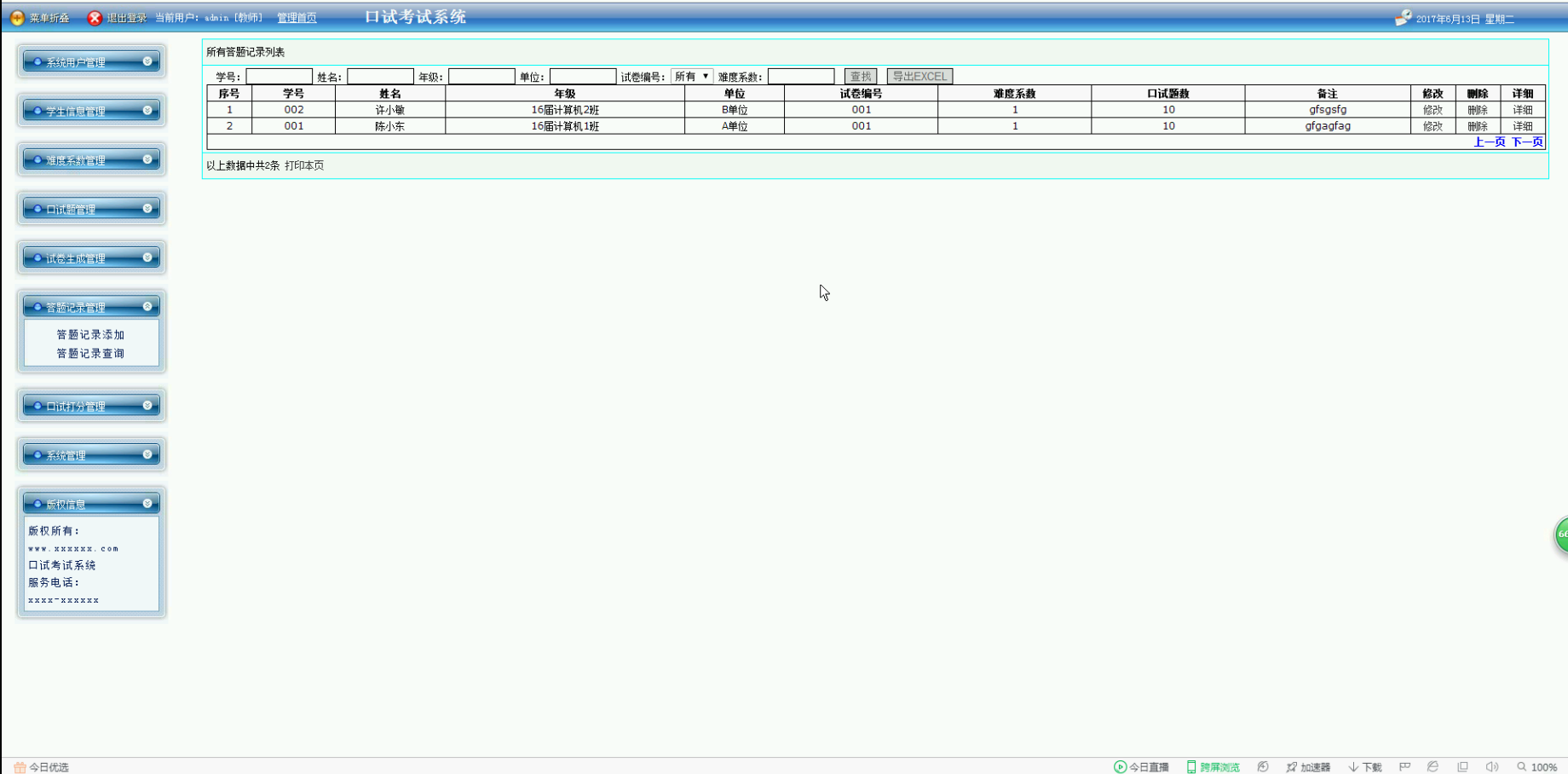This screenshot has height=774, width=1568.
Task: Open the 学生信息管理 menu header
Action: [91, 111]
